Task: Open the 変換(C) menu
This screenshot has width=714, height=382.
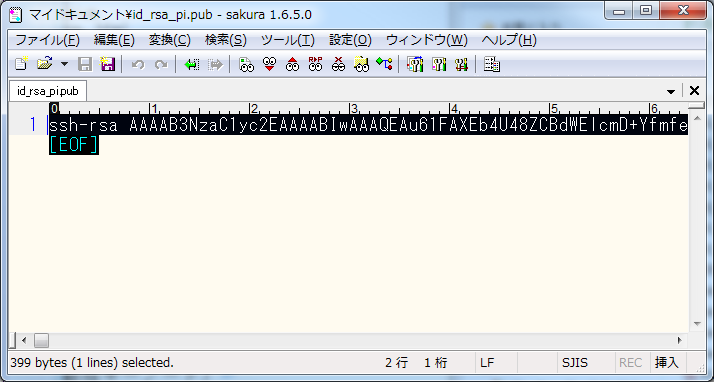Action: 170,40
